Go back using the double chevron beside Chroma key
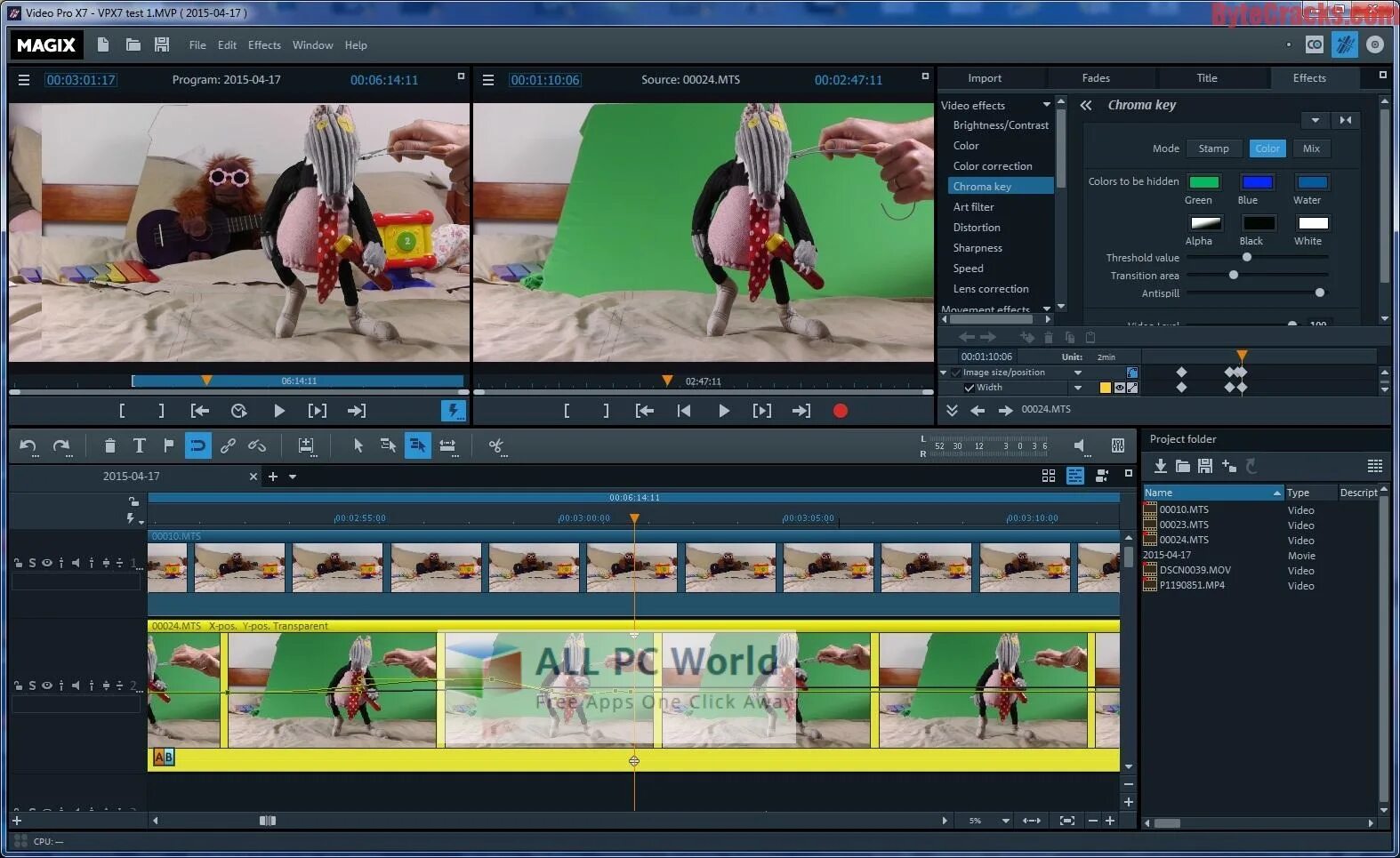The image size is (1400, 858). [1086, 105]
